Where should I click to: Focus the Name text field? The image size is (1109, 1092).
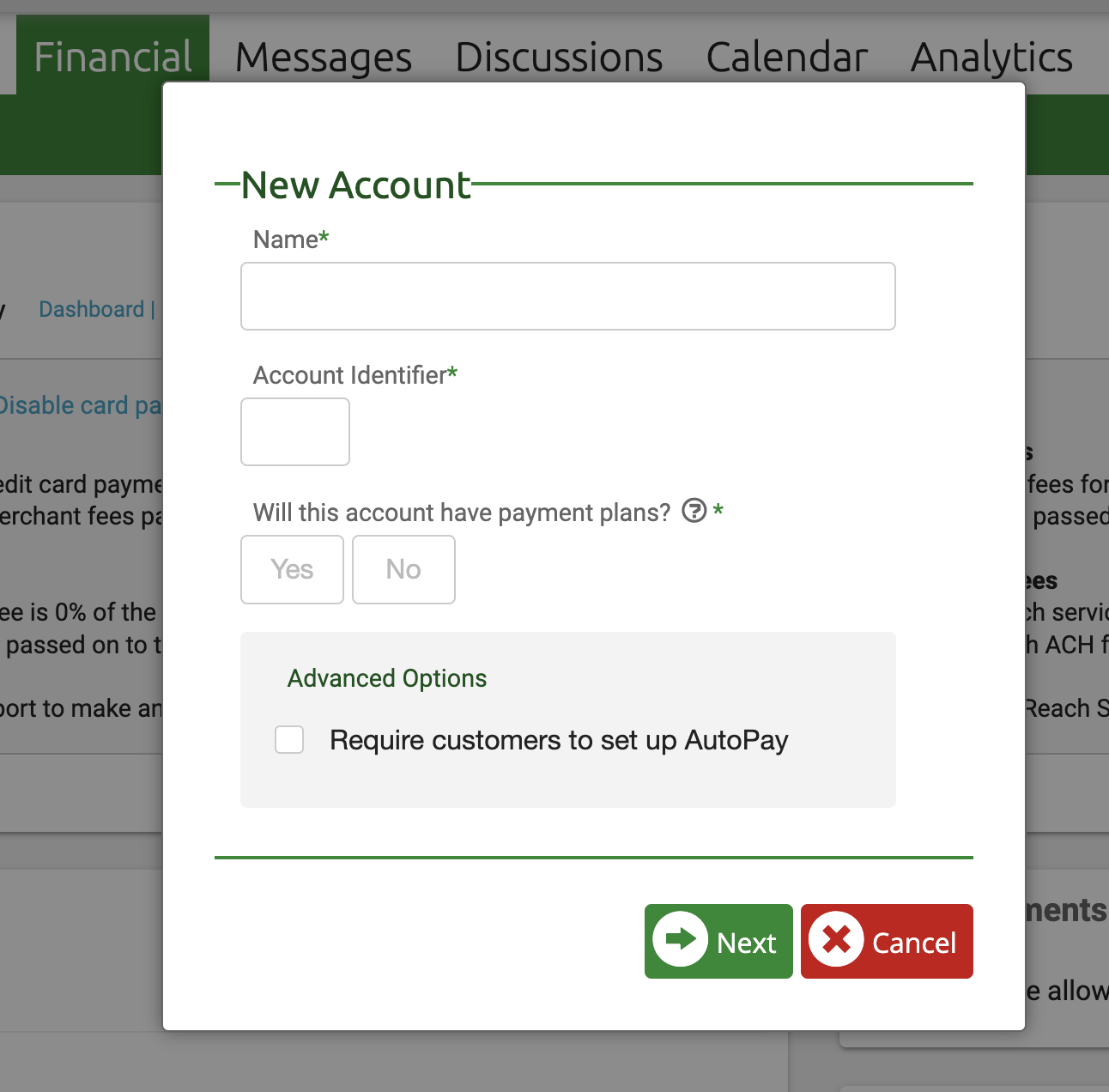tap(568, 296)
